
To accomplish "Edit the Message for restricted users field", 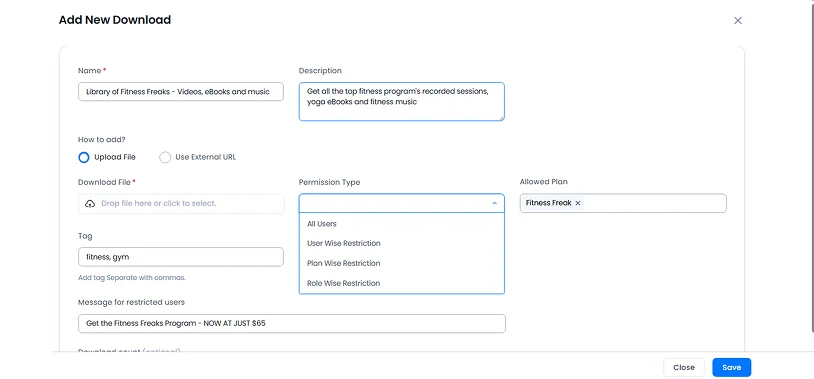I will tap(291, 323).
